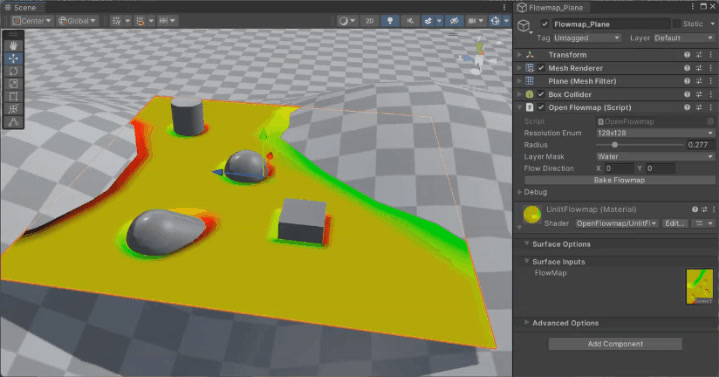Disable the Mesh Renderer component checkbox
The width and height of the screenshot is (719, 377).
tap(541, 68)
